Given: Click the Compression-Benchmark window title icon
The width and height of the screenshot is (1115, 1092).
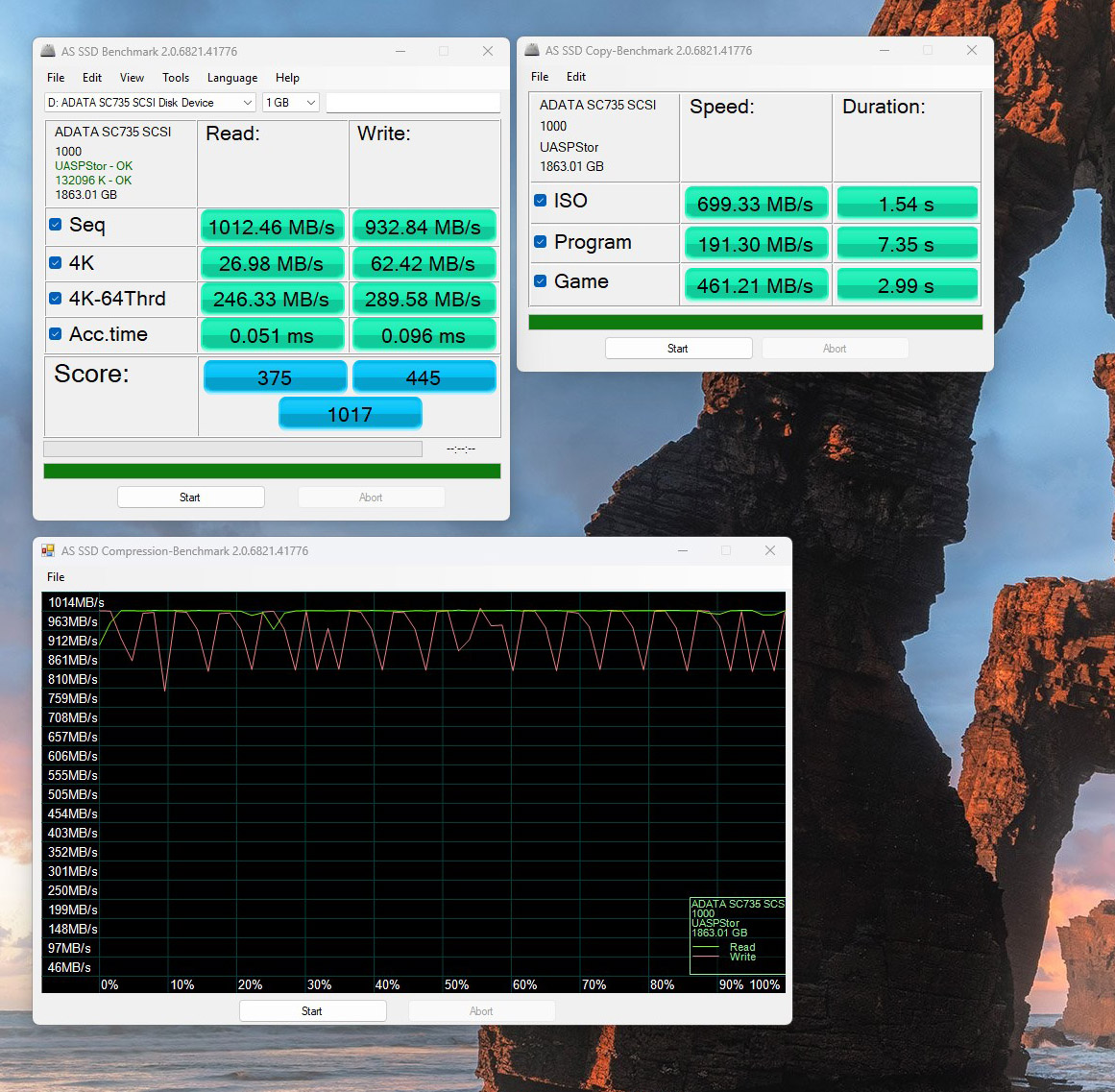Looking at the screenshot, I should point(48,551).
